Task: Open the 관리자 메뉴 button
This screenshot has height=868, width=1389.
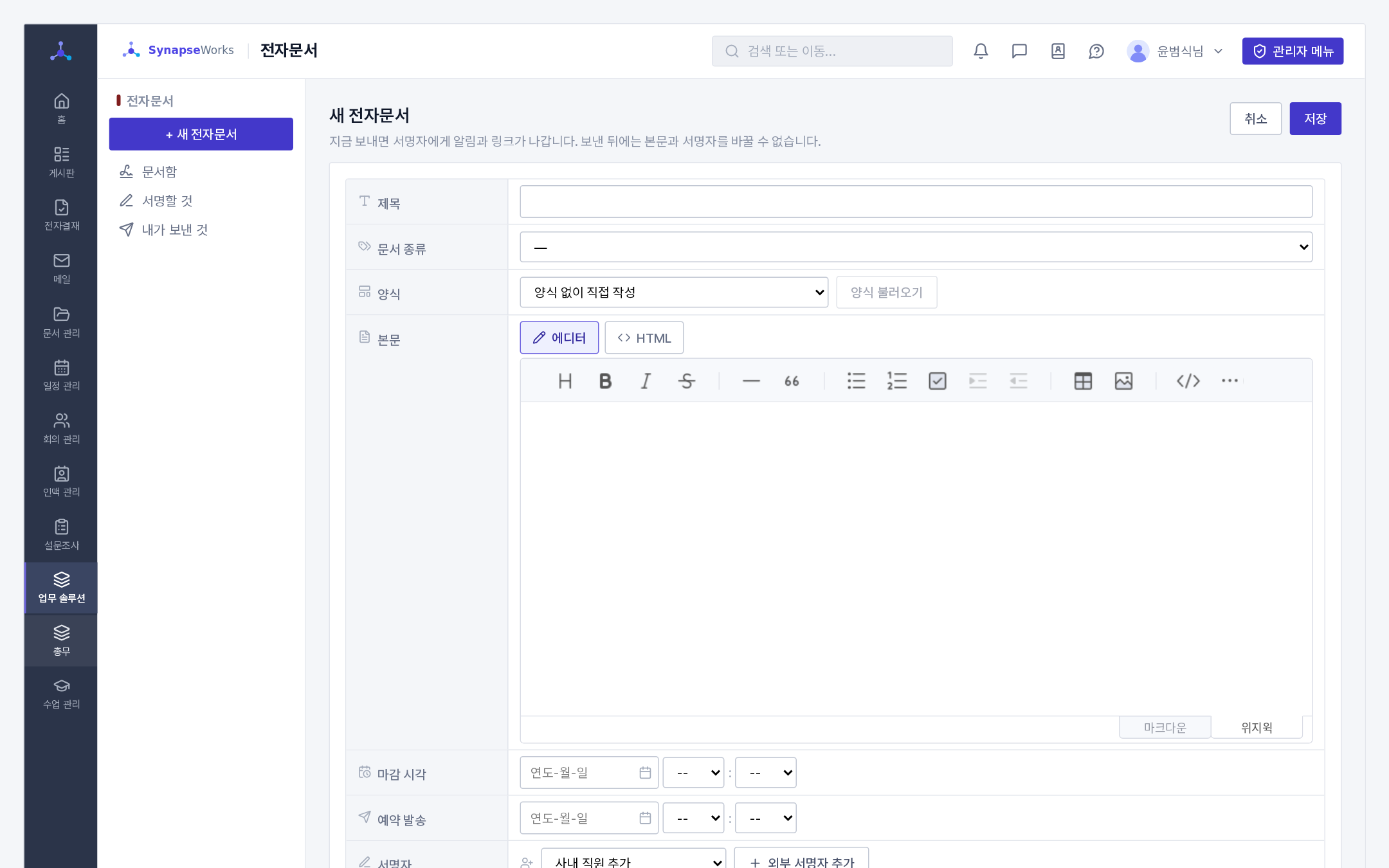Action: point(1293,51)
